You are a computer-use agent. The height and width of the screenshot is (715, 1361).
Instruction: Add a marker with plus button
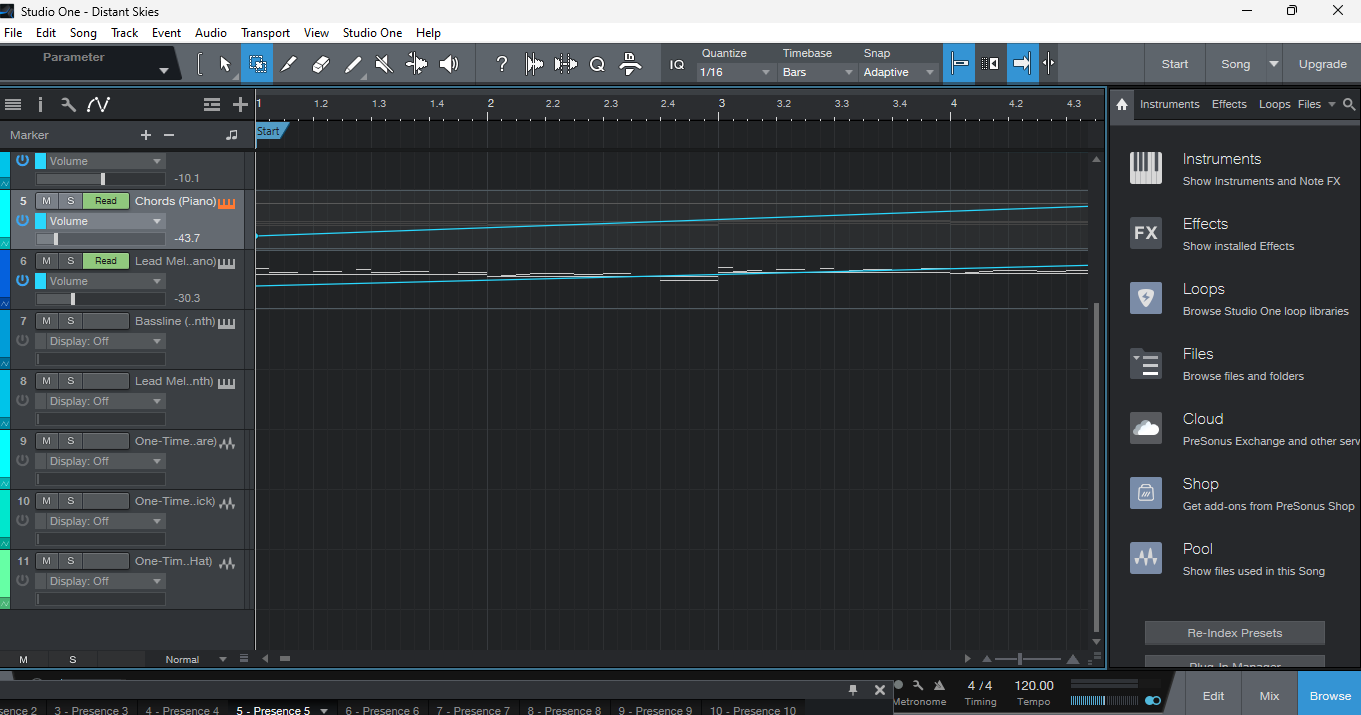146,135
